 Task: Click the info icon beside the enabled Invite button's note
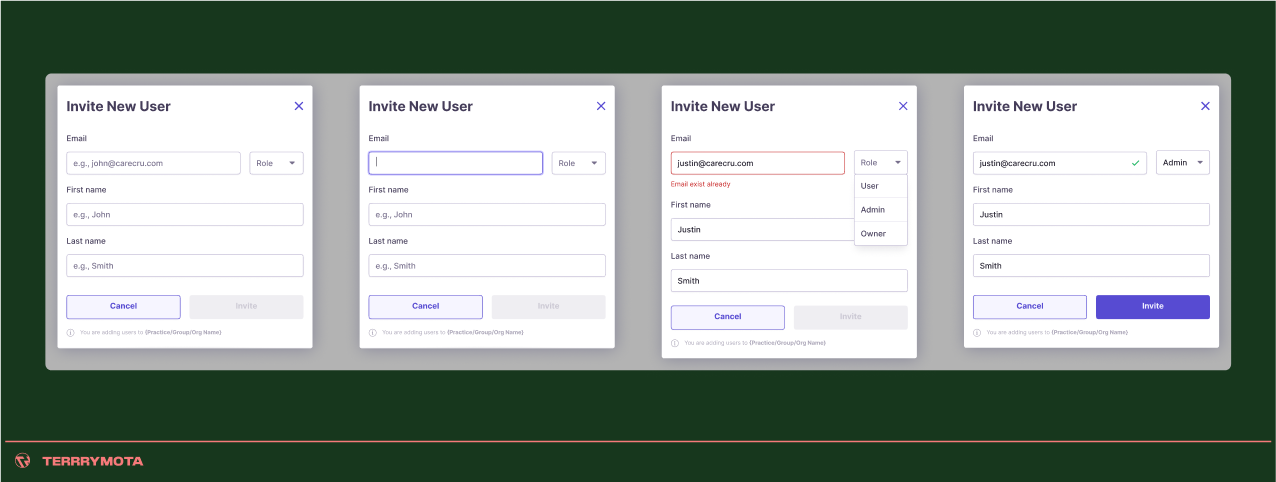[977, 333]
